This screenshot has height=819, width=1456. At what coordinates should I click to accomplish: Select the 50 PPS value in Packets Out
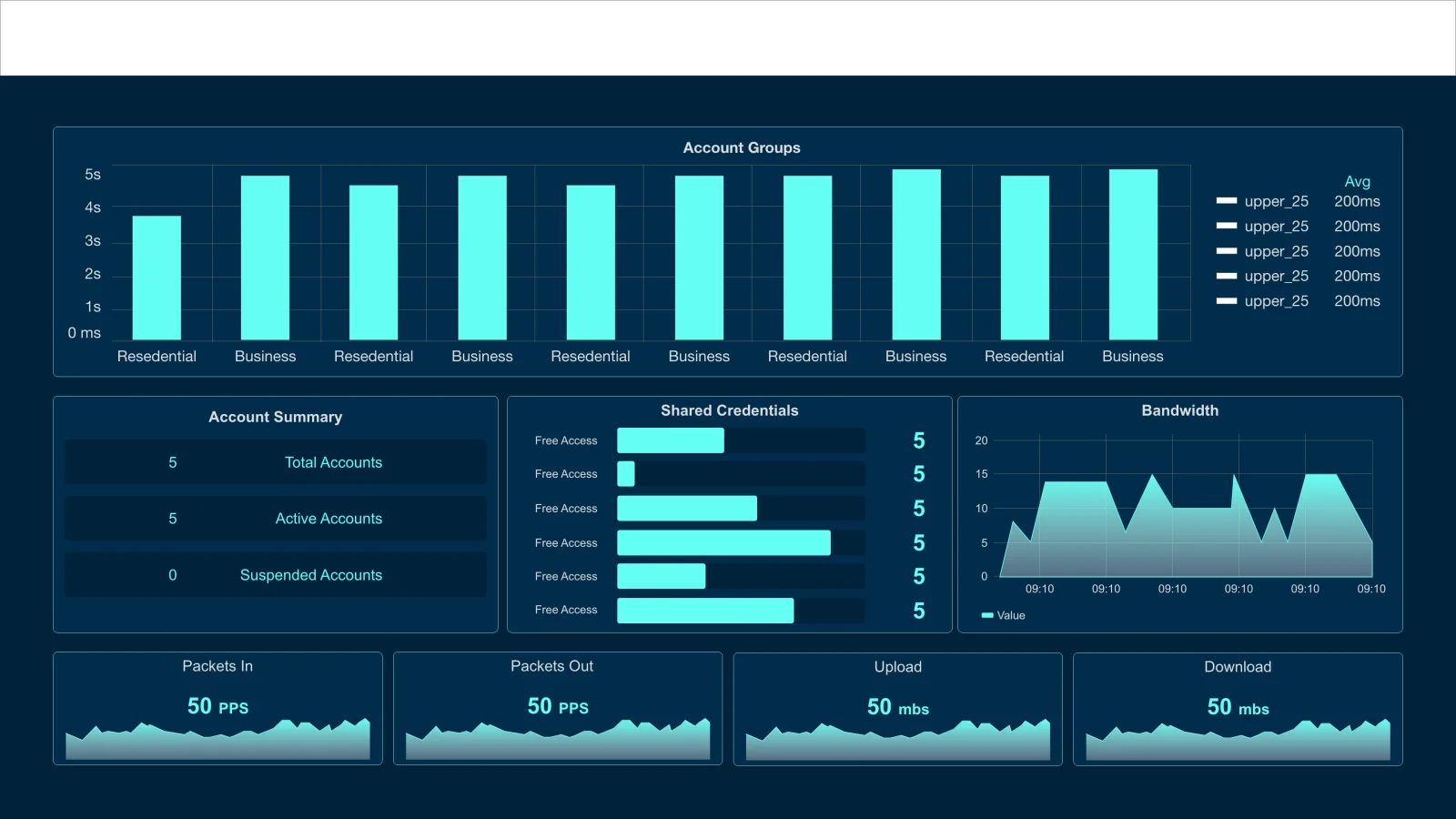[x=558, y=706]
